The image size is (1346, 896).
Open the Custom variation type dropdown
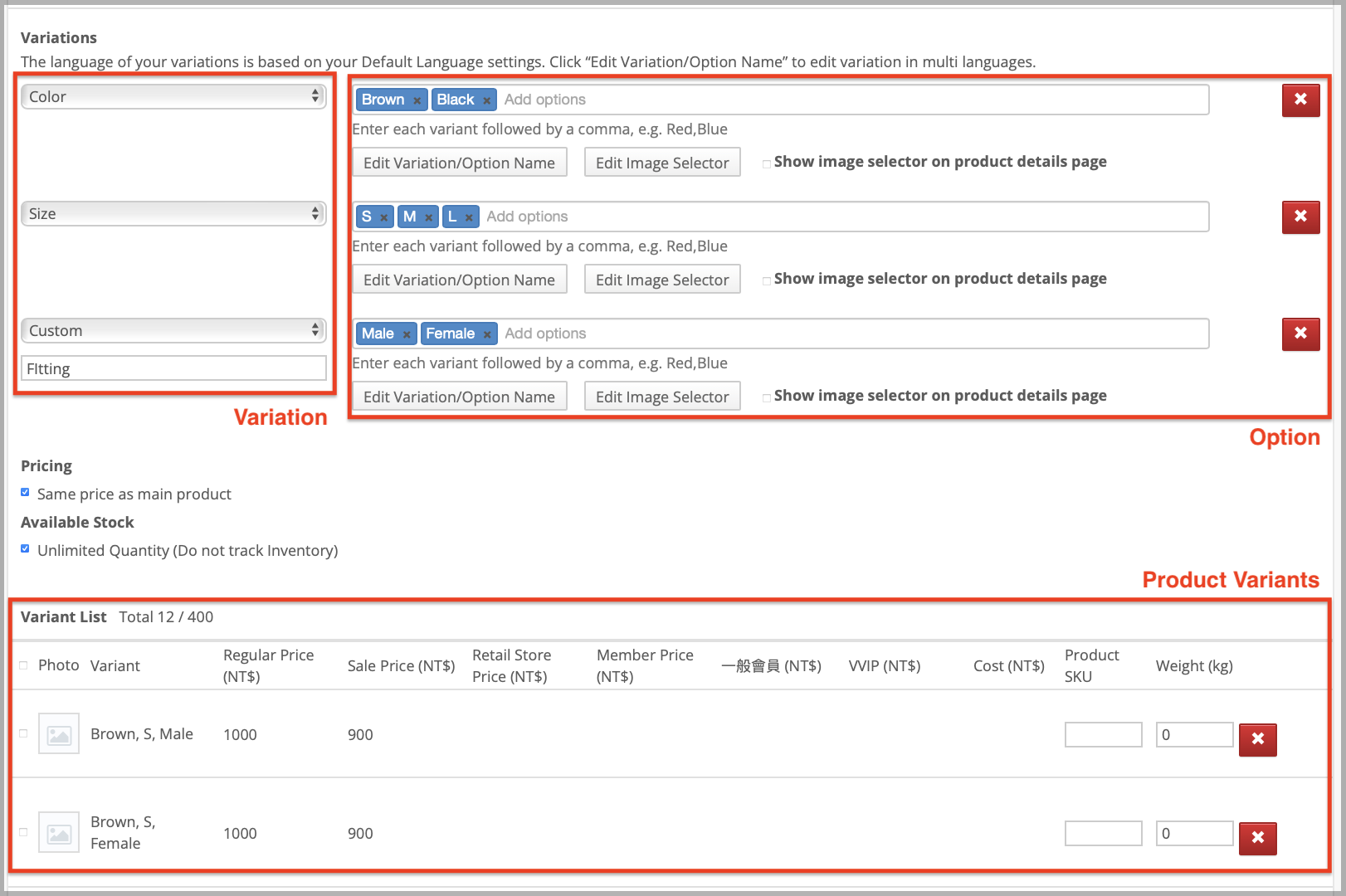(173, 330)
